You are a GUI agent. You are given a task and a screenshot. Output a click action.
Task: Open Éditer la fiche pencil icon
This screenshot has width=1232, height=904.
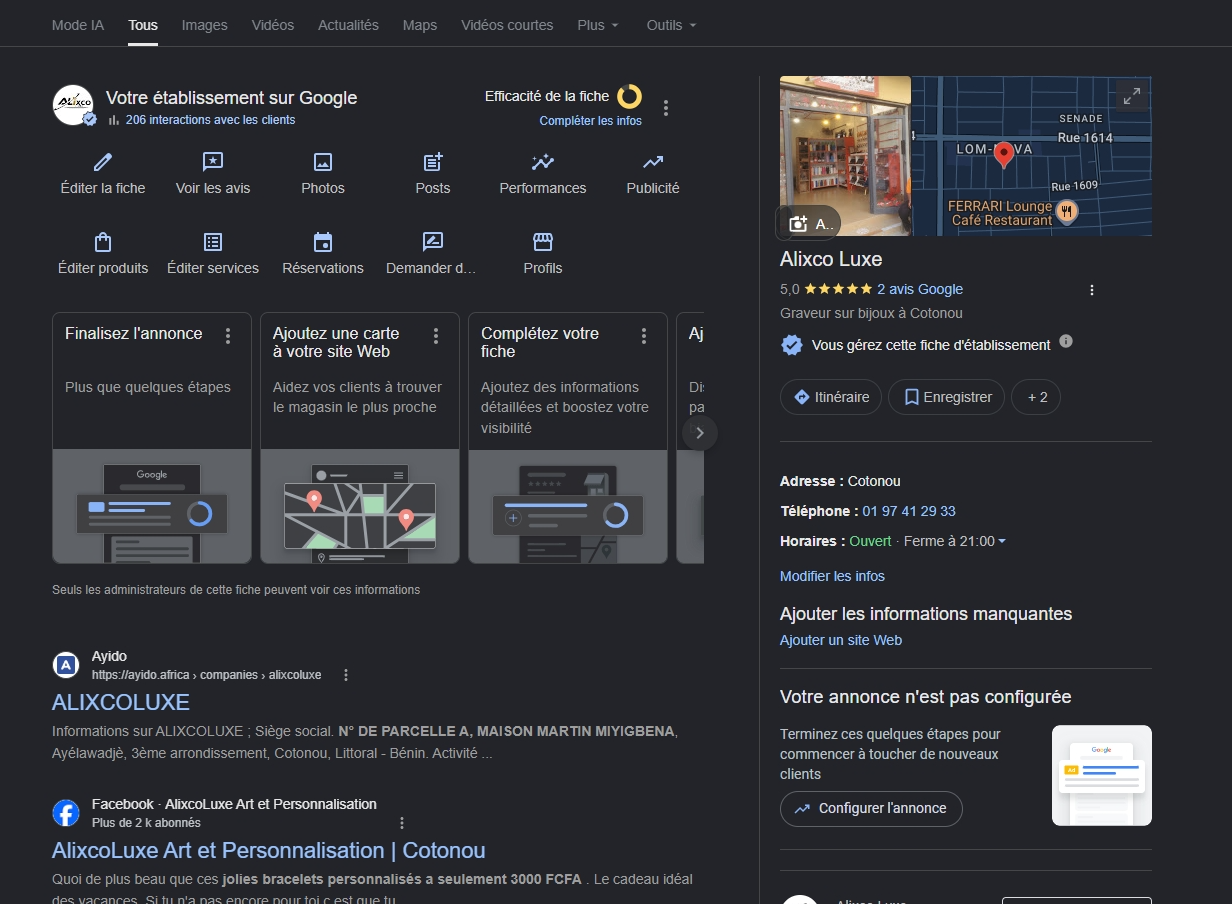click(103, 162)
